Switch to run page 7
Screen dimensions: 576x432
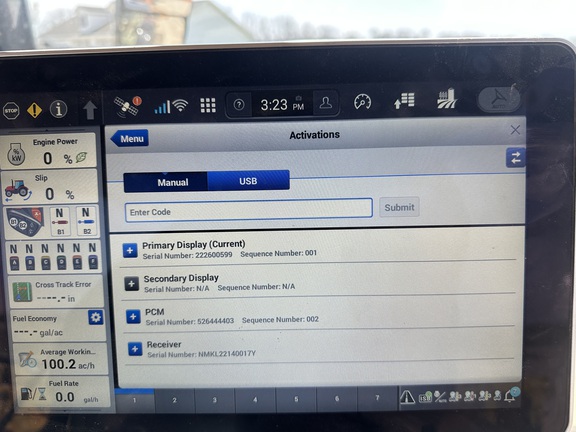coord(377,397)
